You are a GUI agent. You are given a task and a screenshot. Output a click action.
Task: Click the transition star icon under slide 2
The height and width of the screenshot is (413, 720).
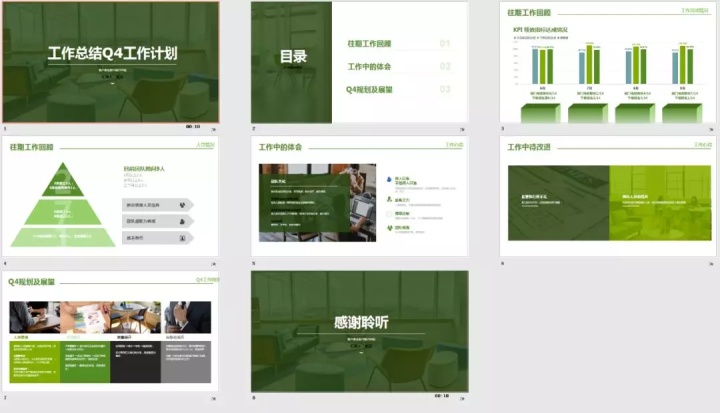pyautogui.click(x=462, y=130)
